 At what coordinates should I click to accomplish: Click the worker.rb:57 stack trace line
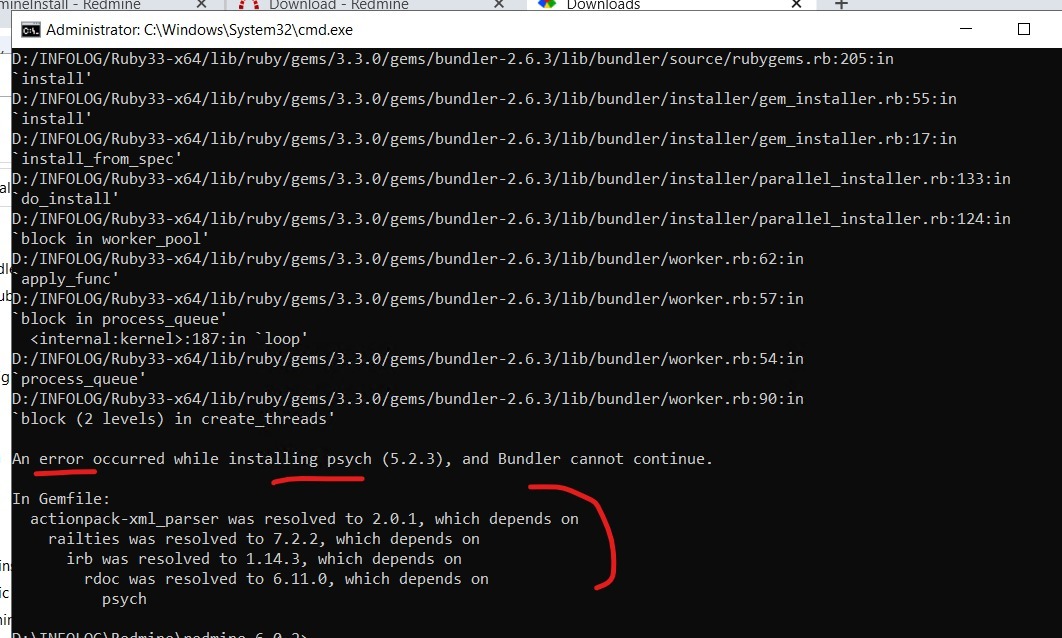tap(408, 299)
